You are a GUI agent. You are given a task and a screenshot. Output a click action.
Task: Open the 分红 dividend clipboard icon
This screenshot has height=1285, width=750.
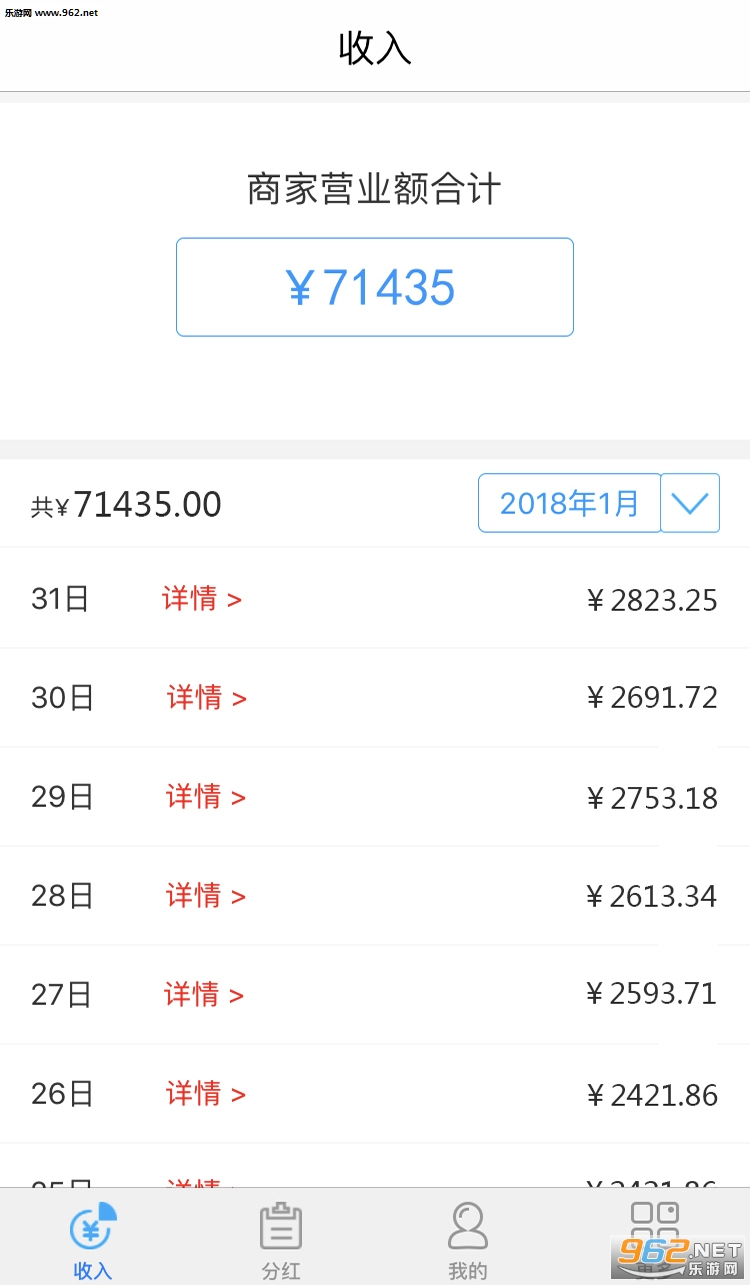pyautogui.click(x=281, y=1227)
